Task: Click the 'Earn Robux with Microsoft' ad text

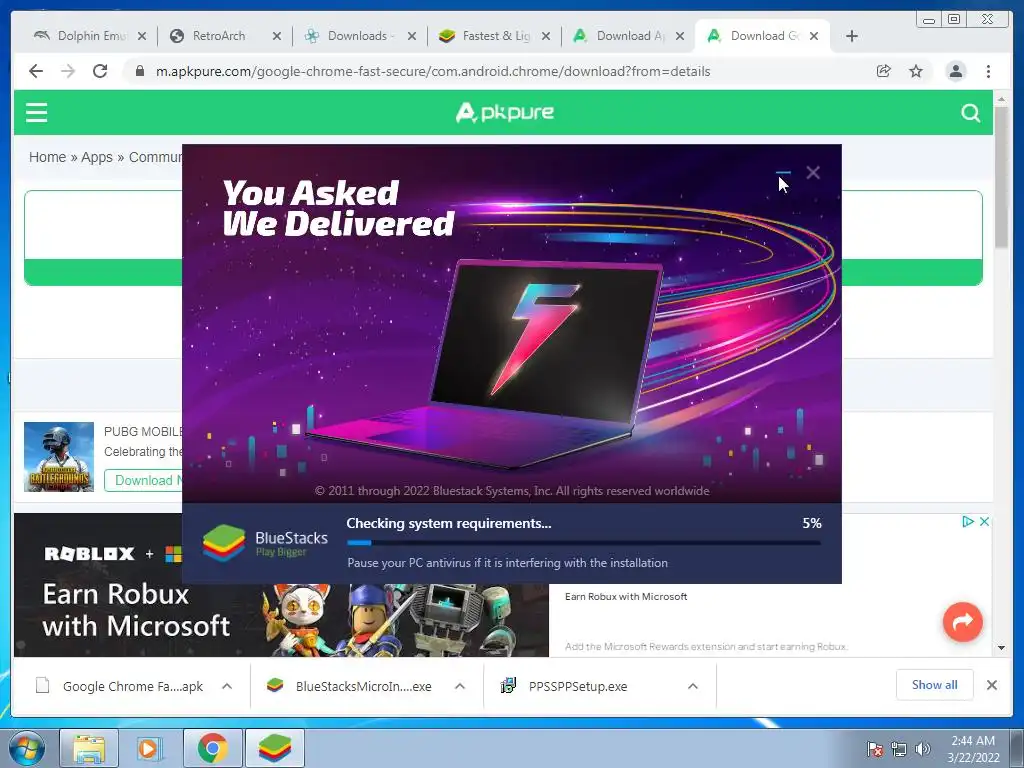Action: [626, 597]
